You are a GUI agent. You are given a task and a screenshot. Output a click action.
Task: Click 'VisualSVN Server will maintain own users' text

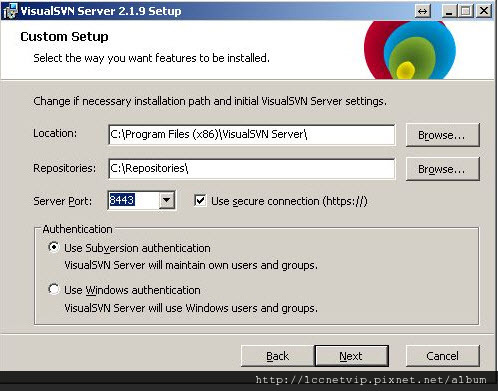pos(191,265)
